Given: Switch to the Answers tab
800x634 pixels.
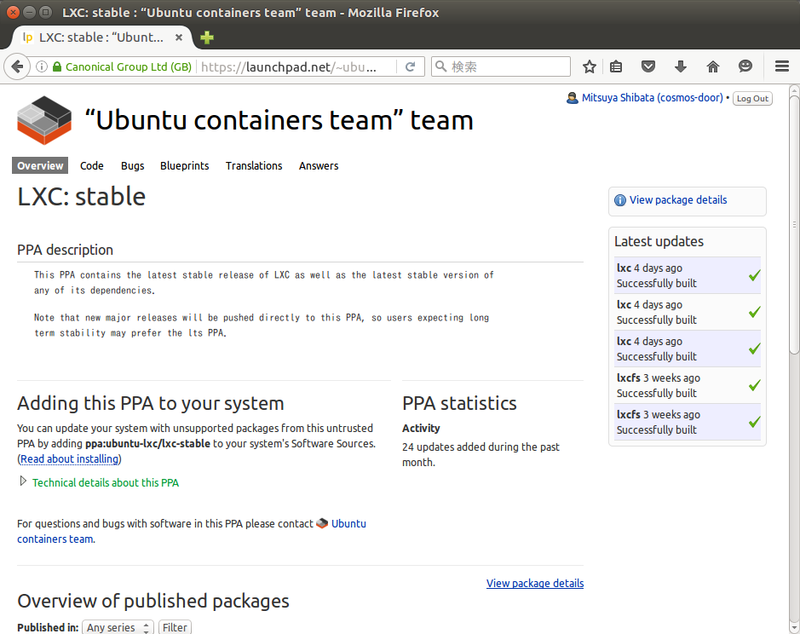Looking at the screenshot, I should [319, 166].
